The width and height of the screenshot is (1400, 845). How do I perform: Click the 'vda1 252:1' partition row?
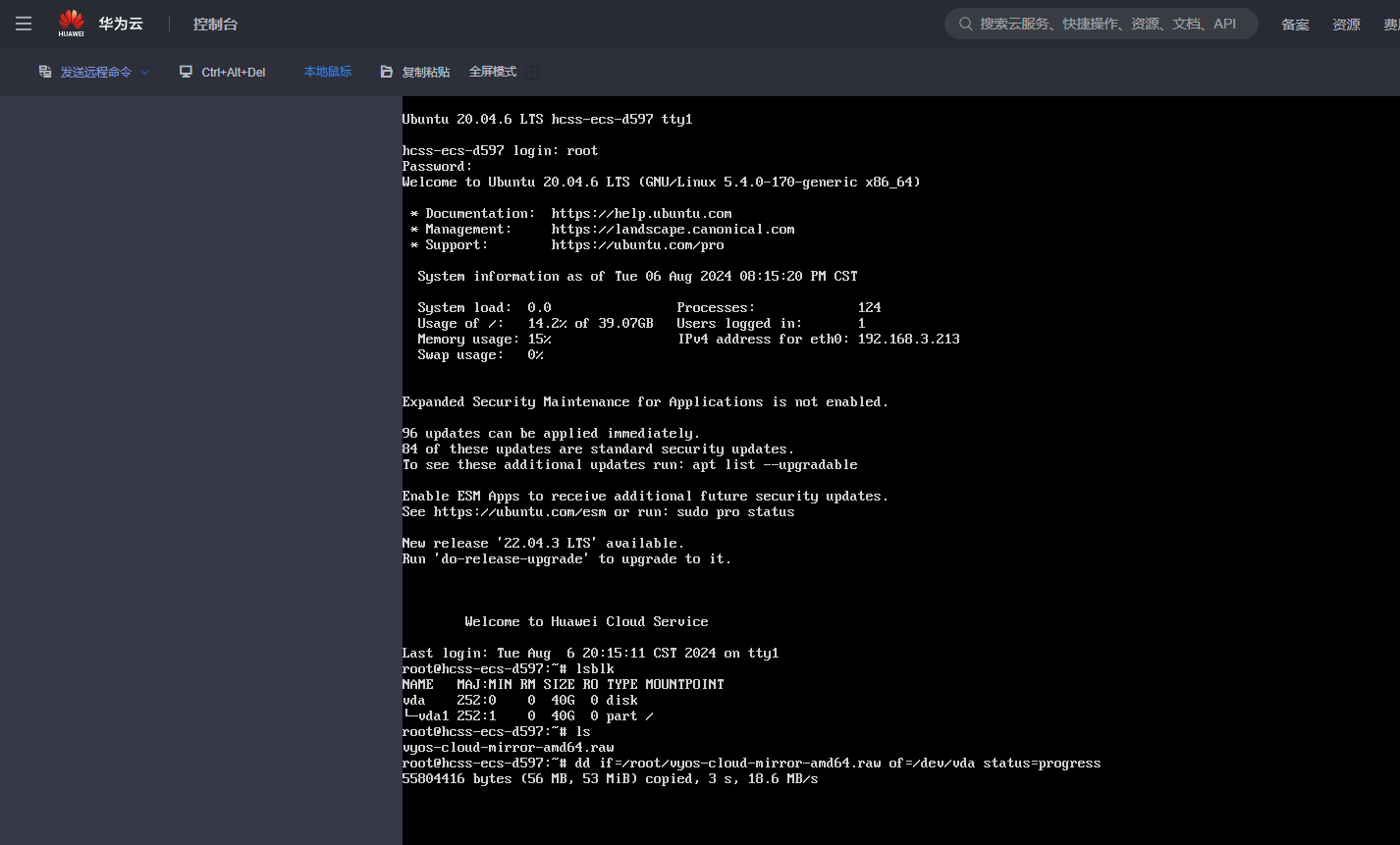click(x=527, y=715)
